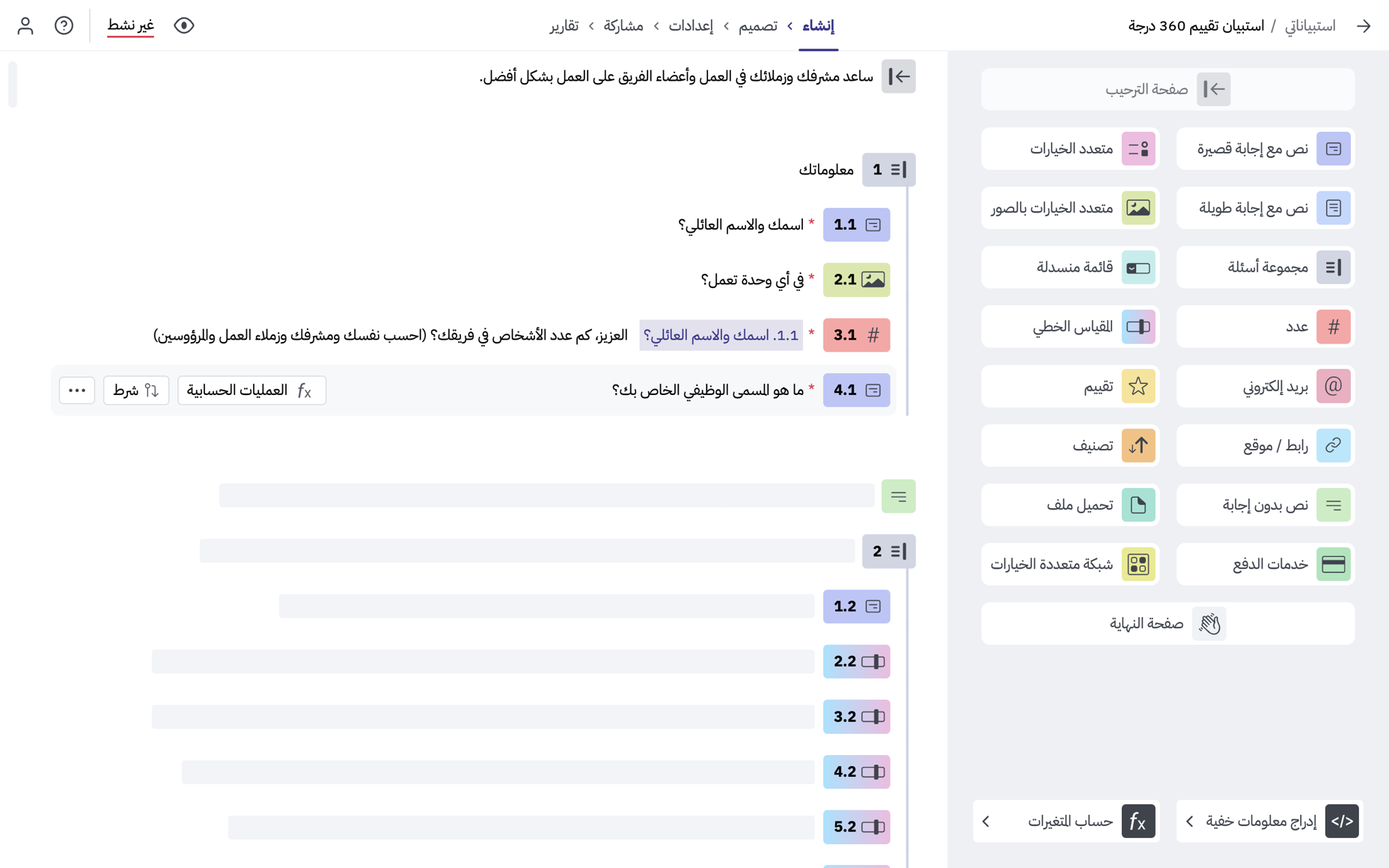Open survey preview with the eye icon

183,25
